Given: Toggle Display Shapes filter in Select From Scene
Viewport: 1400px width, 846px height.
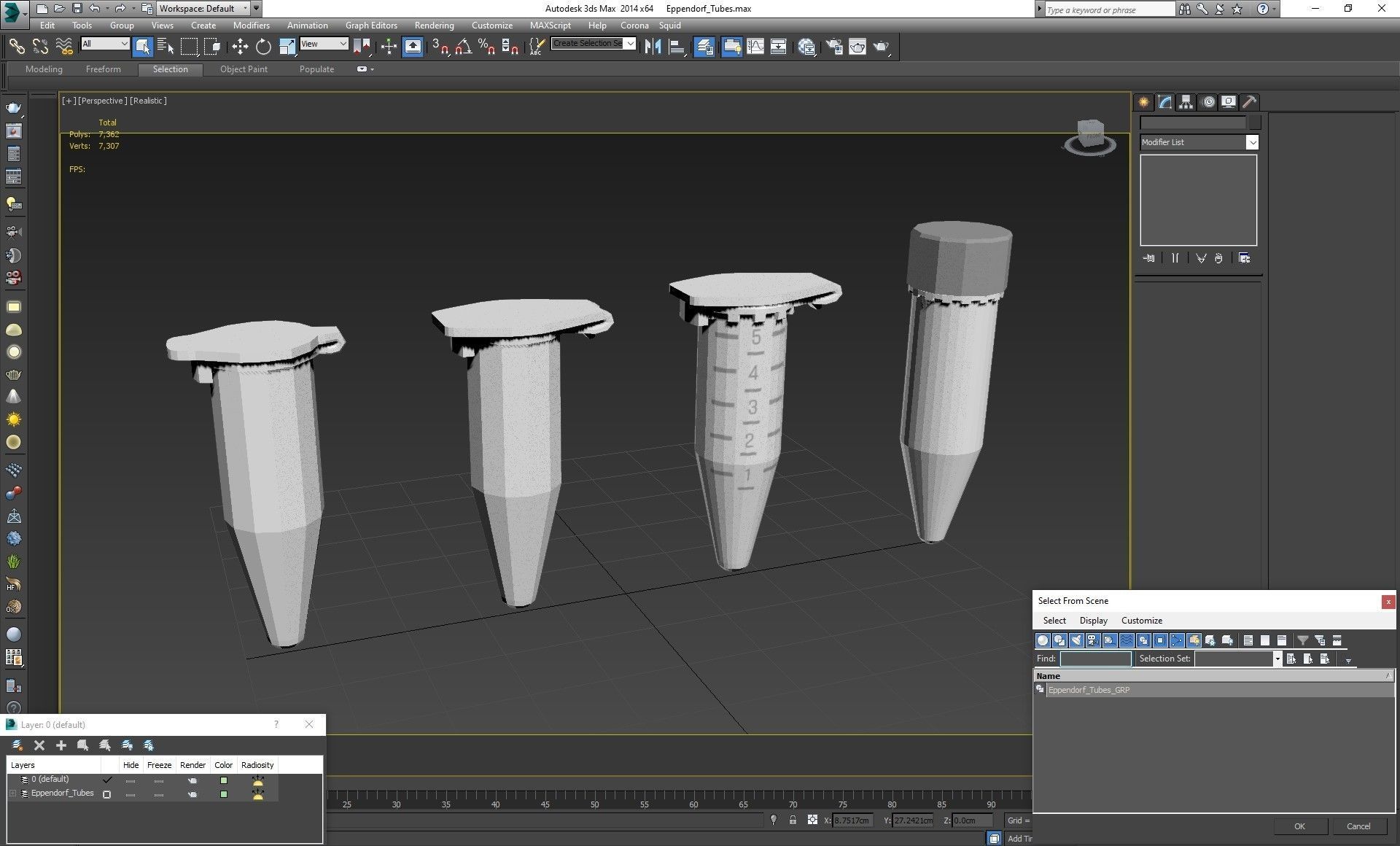Looking at the screenshot, I should click(x=1059, y=640).
